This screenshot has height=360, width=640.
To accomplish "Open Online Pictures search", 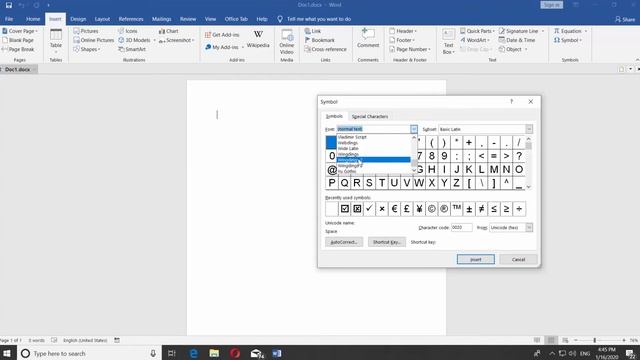I will click(x=93, y=40).
